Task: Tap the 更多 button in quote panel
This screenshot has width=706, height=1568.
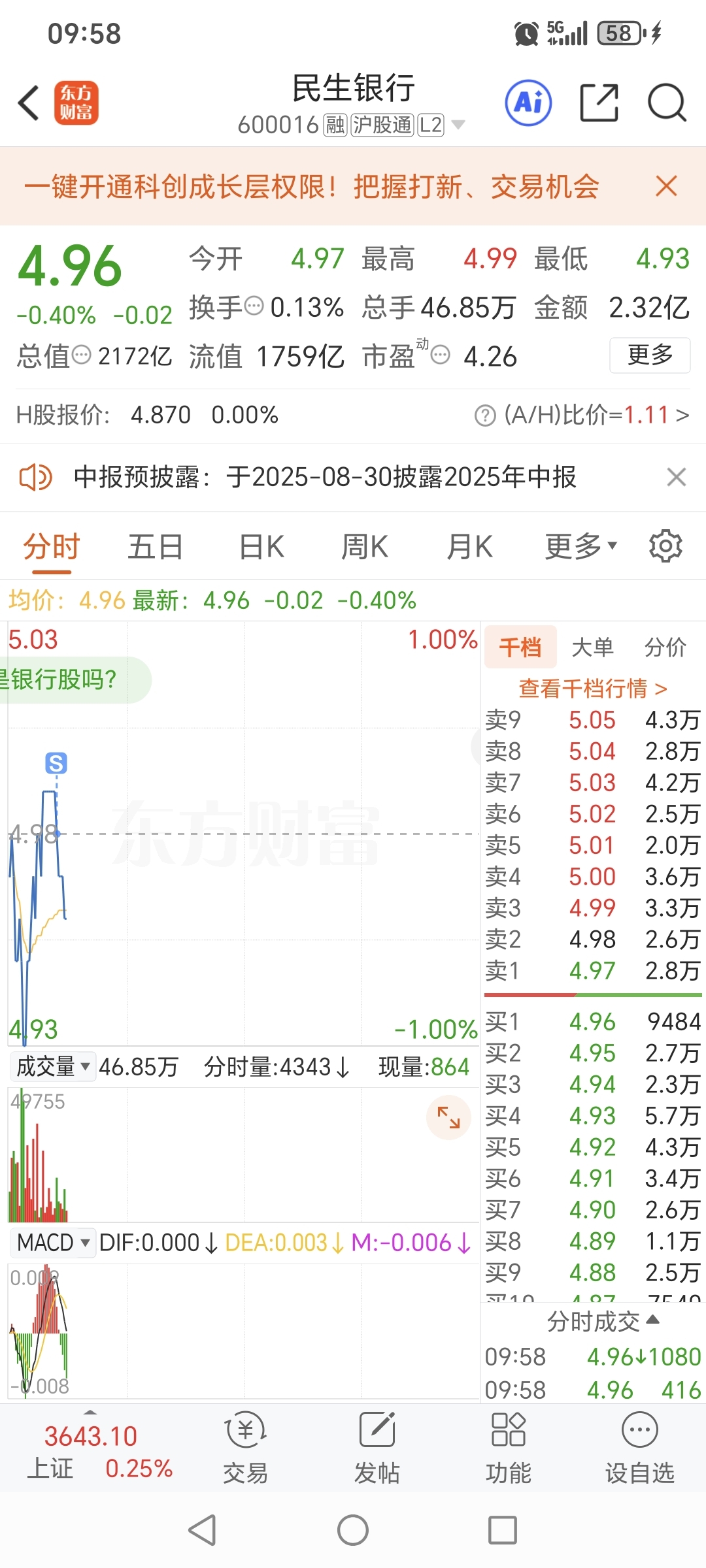Action: 650,355
